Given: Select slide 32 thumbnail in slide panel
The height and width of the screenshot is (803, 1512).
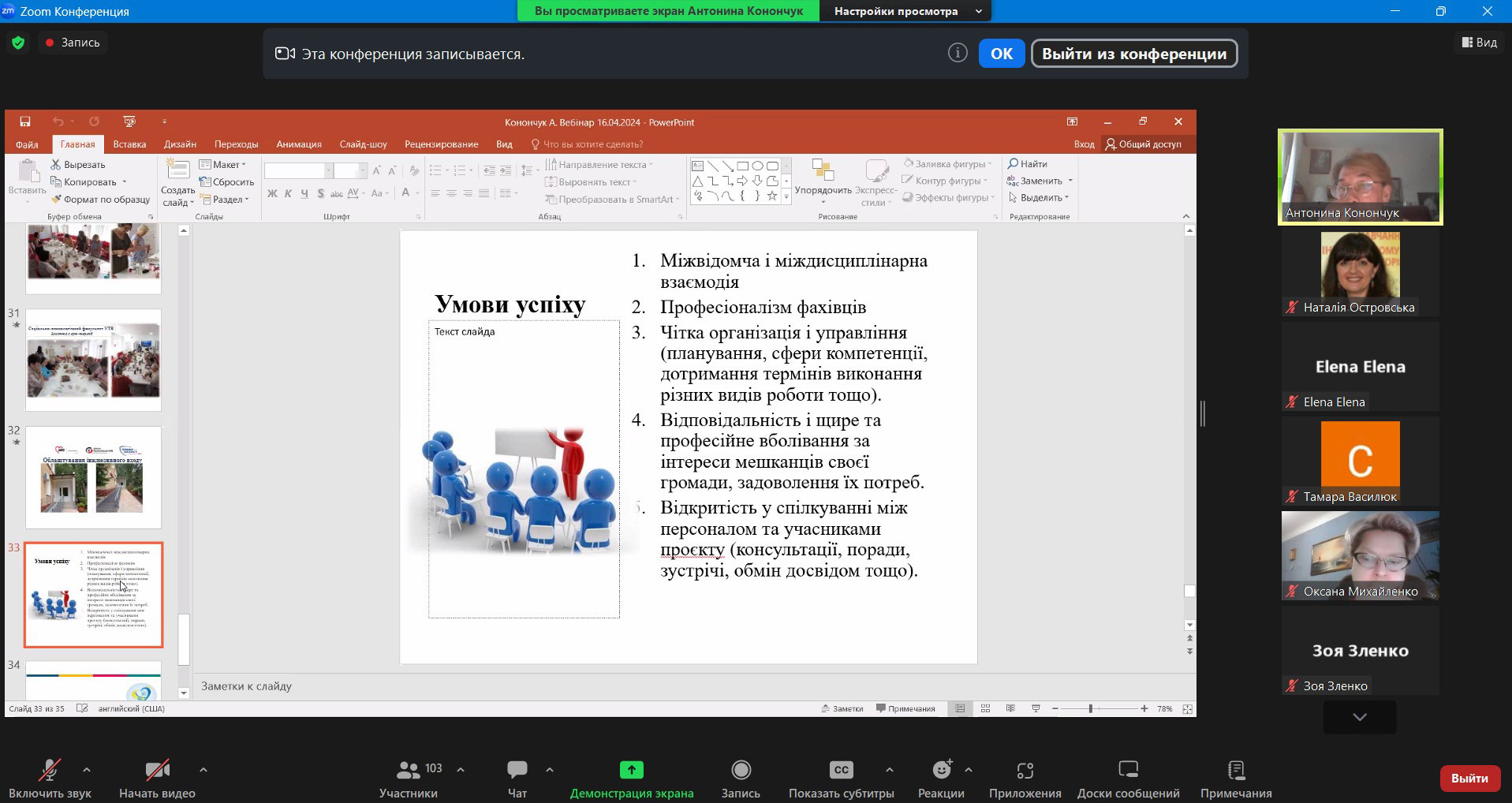Looking at the screenshot, I should 93,477.
